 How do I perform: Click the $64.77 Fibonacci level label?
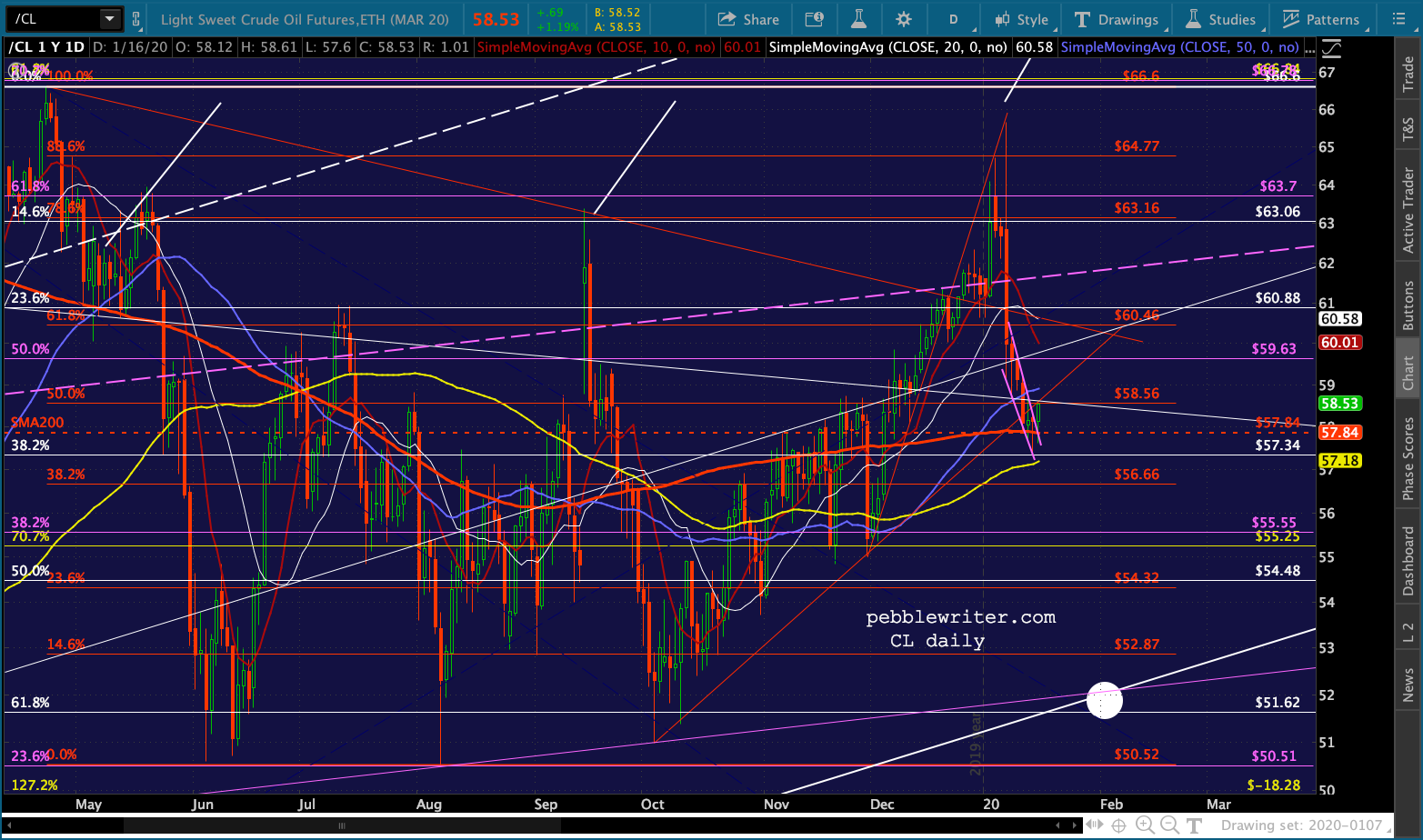point(1137,145)
